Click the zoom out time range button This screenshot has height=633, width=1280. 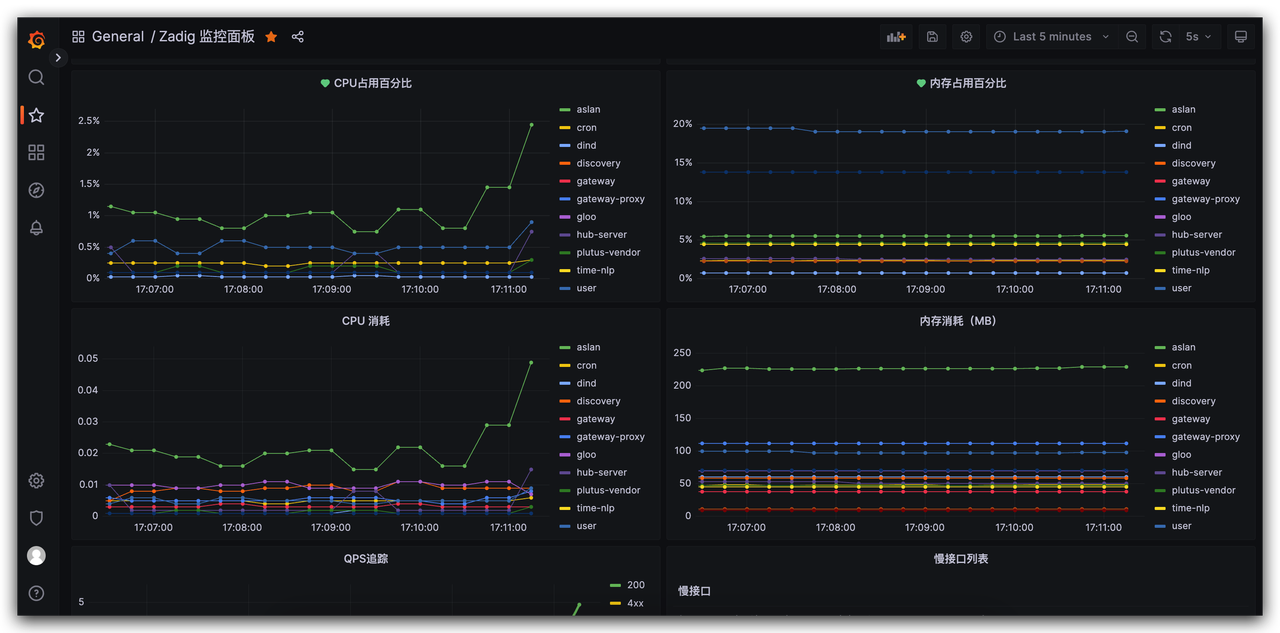1132,37
